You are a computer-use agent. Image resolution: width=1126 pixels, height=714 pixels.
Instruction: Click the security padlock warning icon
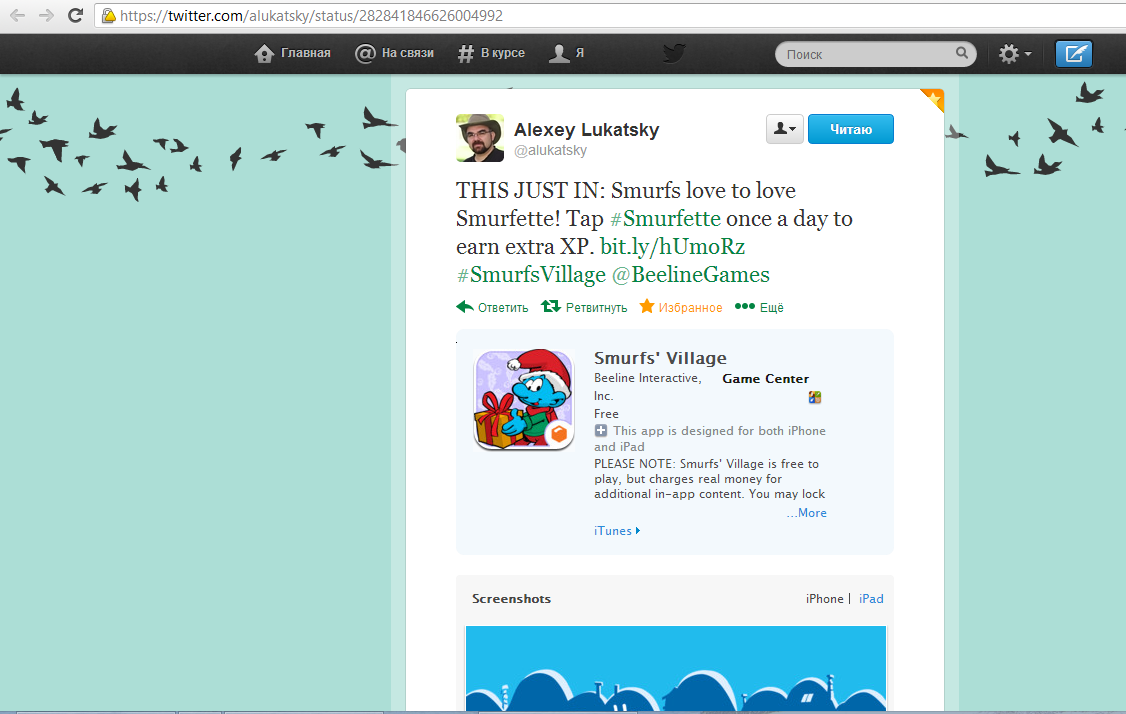[x=108, y=15]
